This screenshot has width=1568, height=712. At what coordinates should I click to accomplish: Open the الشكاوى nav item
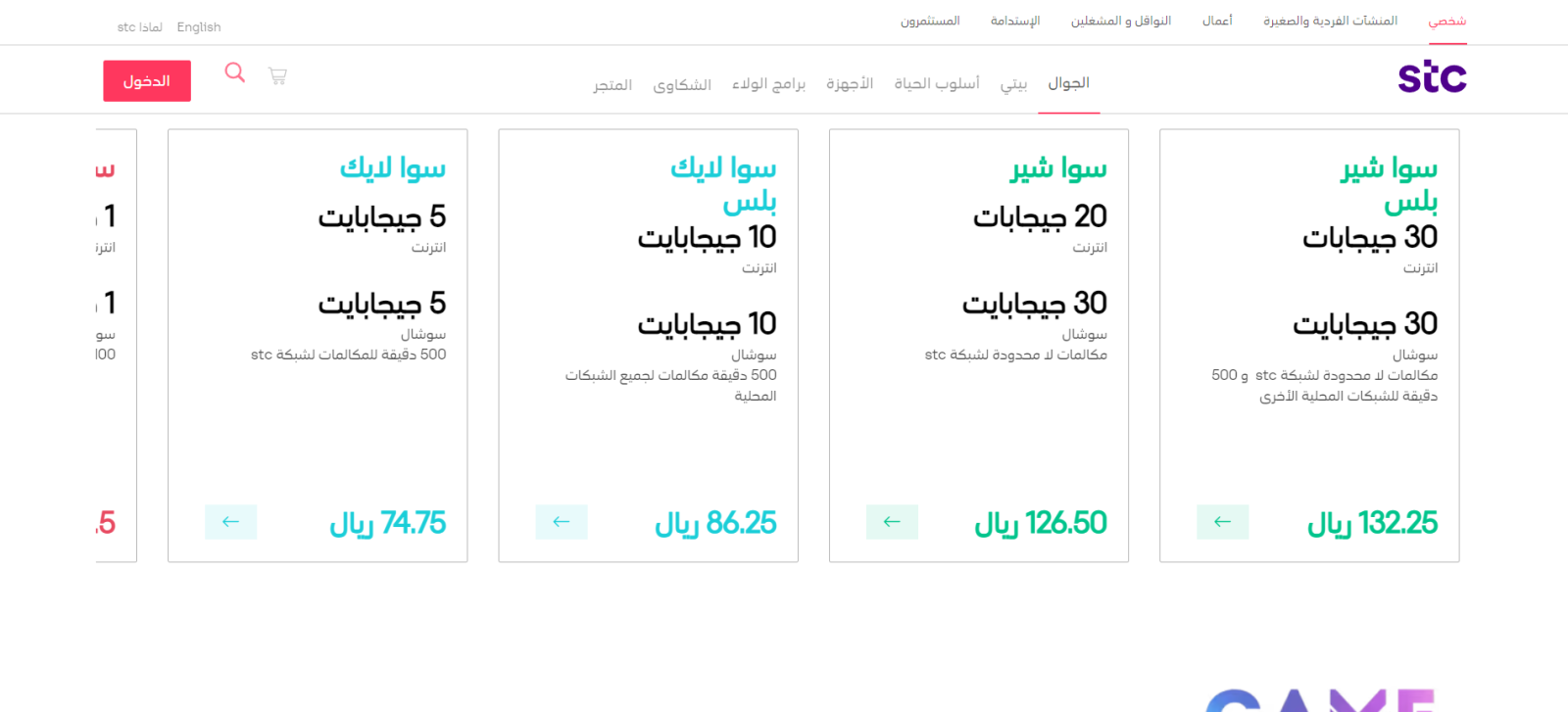point(682,85)
